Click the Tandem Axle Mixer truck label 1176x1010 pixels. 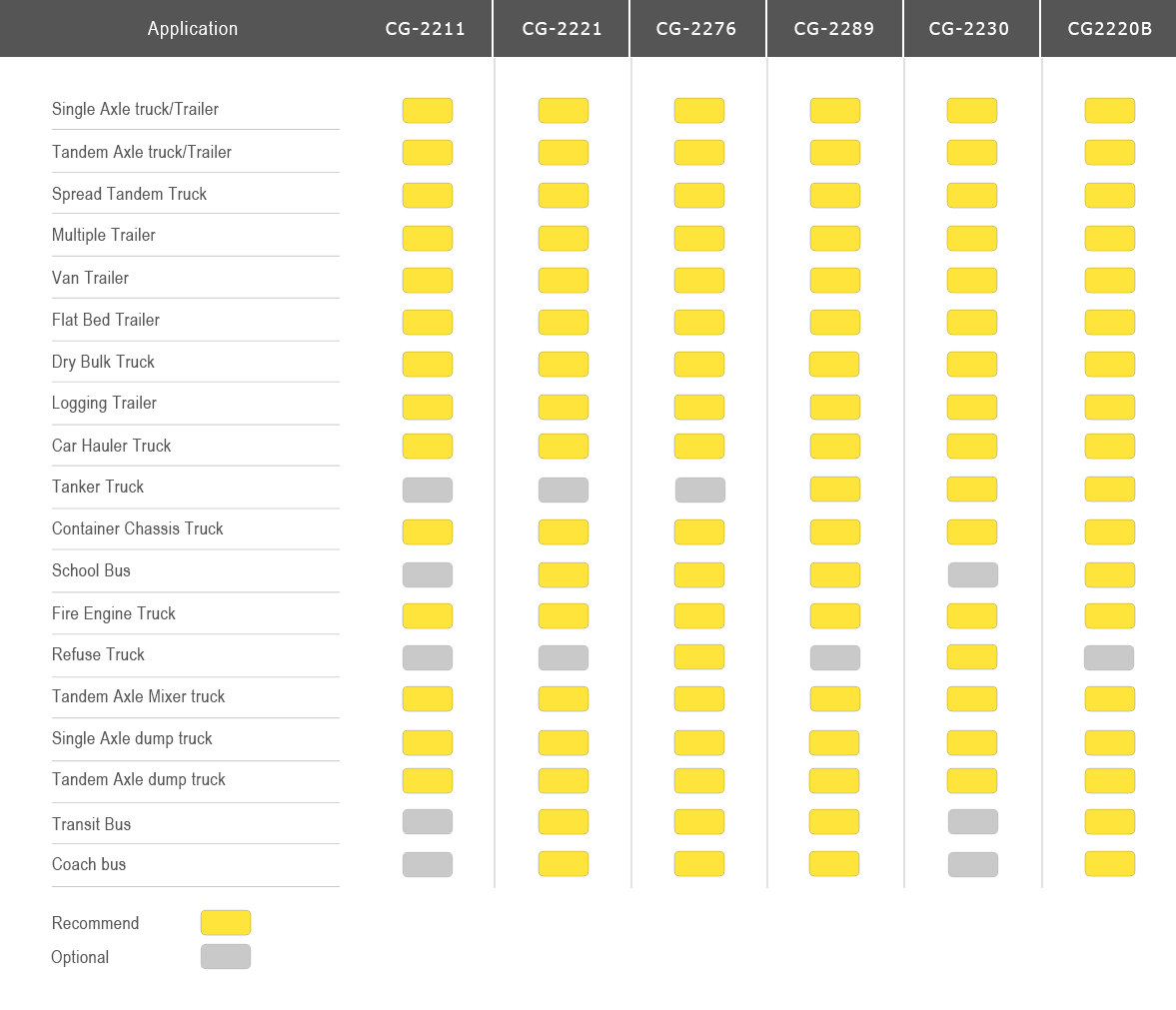click(138, 697)
